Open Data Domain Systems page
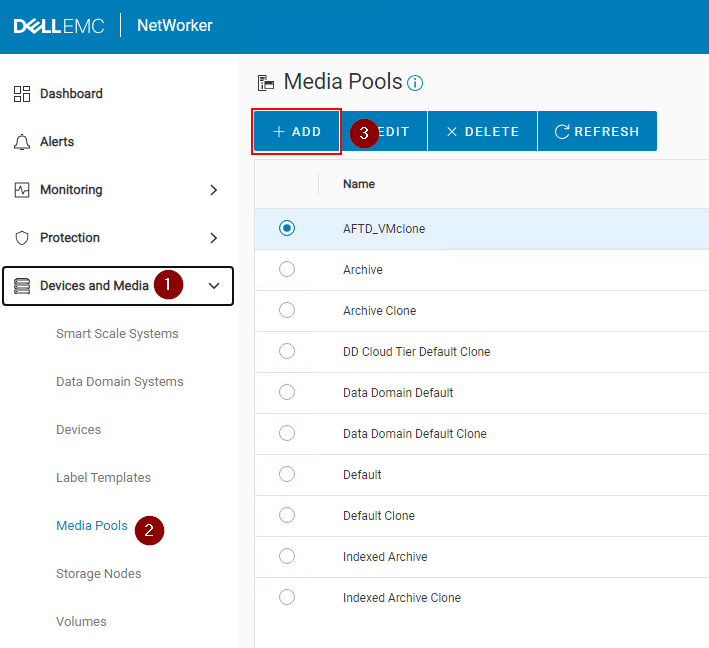This screenshot has height=648, width=709. tap(120, 382)
